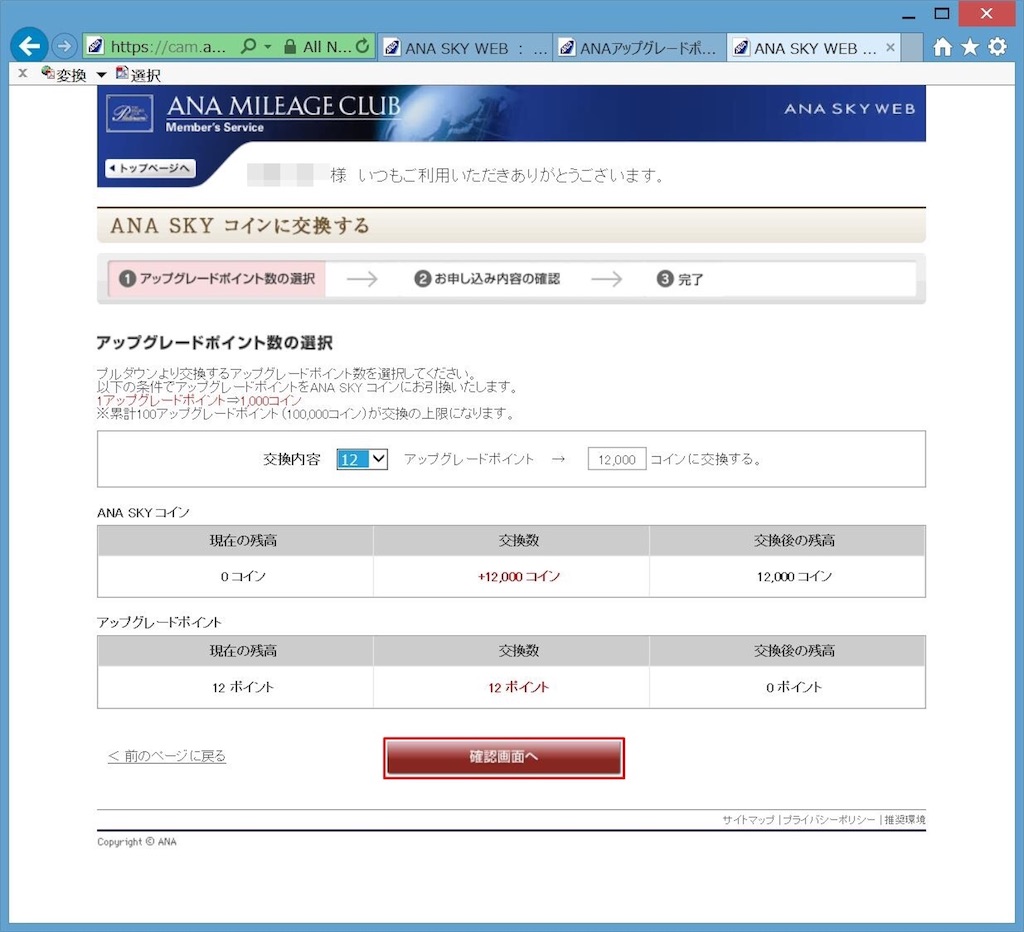Click the 確認画面へ button

coord(504,758)
